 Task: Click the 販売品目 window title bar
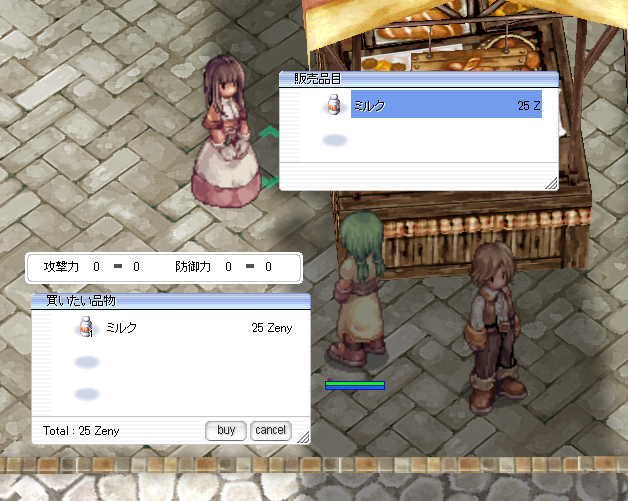coord(419,79)
